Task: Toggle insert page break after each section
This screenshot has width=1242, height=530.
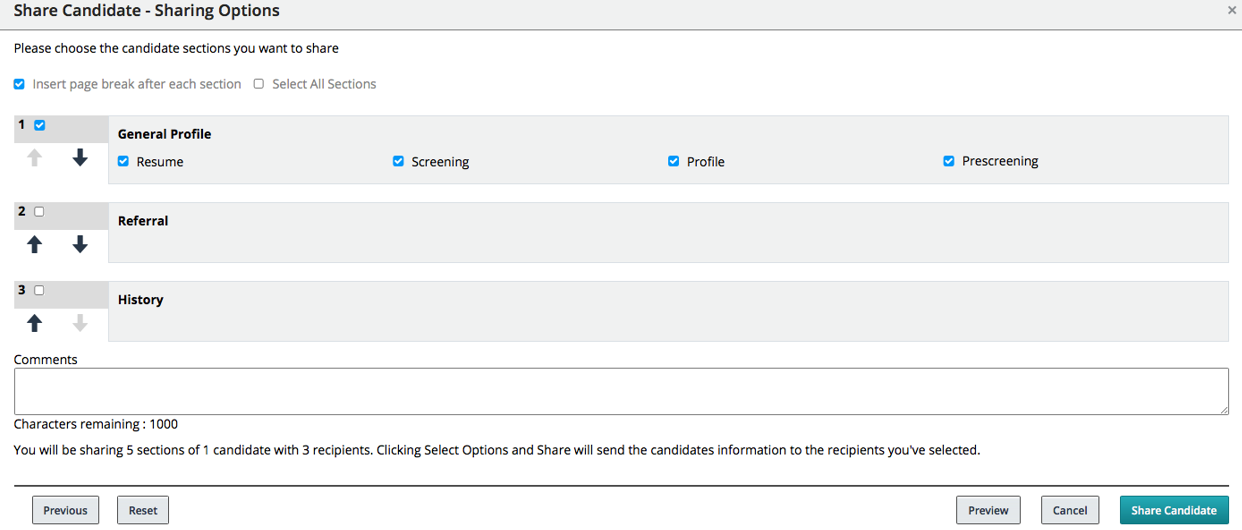Action: pyautogui.click(x=19, y=84)
